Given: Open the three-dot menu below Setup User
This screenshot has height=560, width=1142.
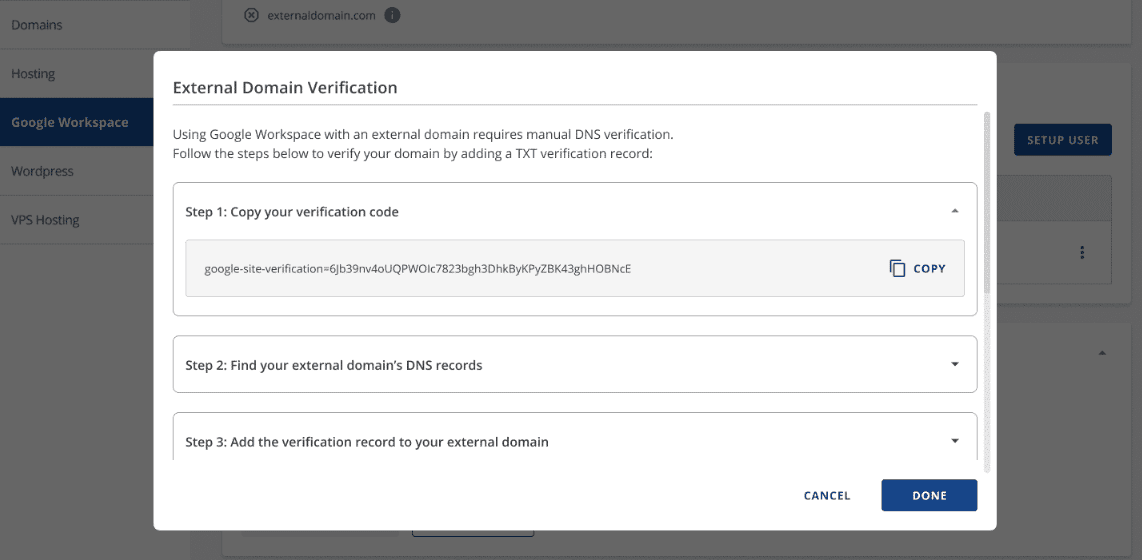Looking at the screenshot, I should 1082,253.
